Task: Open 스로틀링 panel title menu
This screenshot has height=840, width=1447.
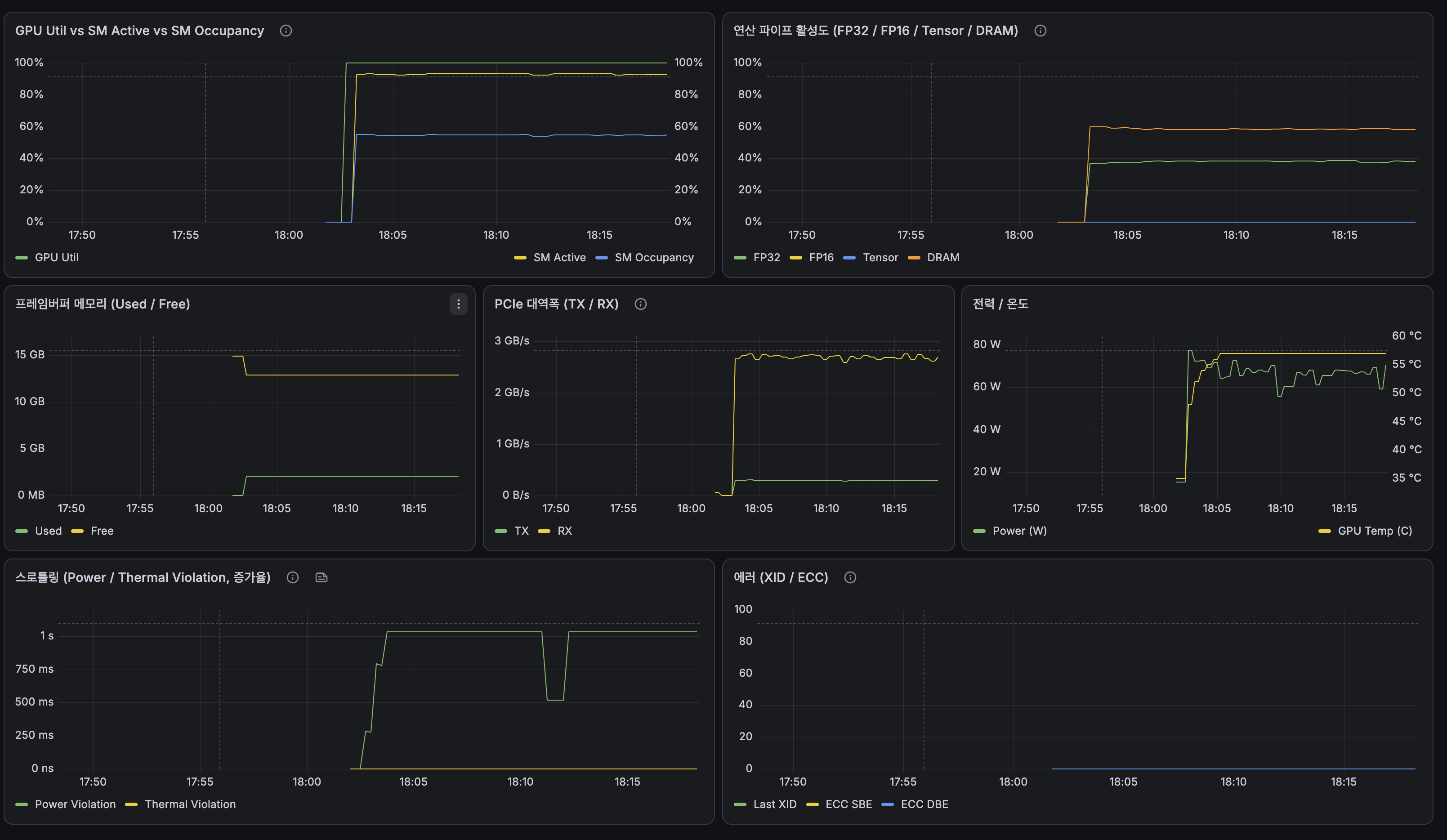Action: click(143, 577)
